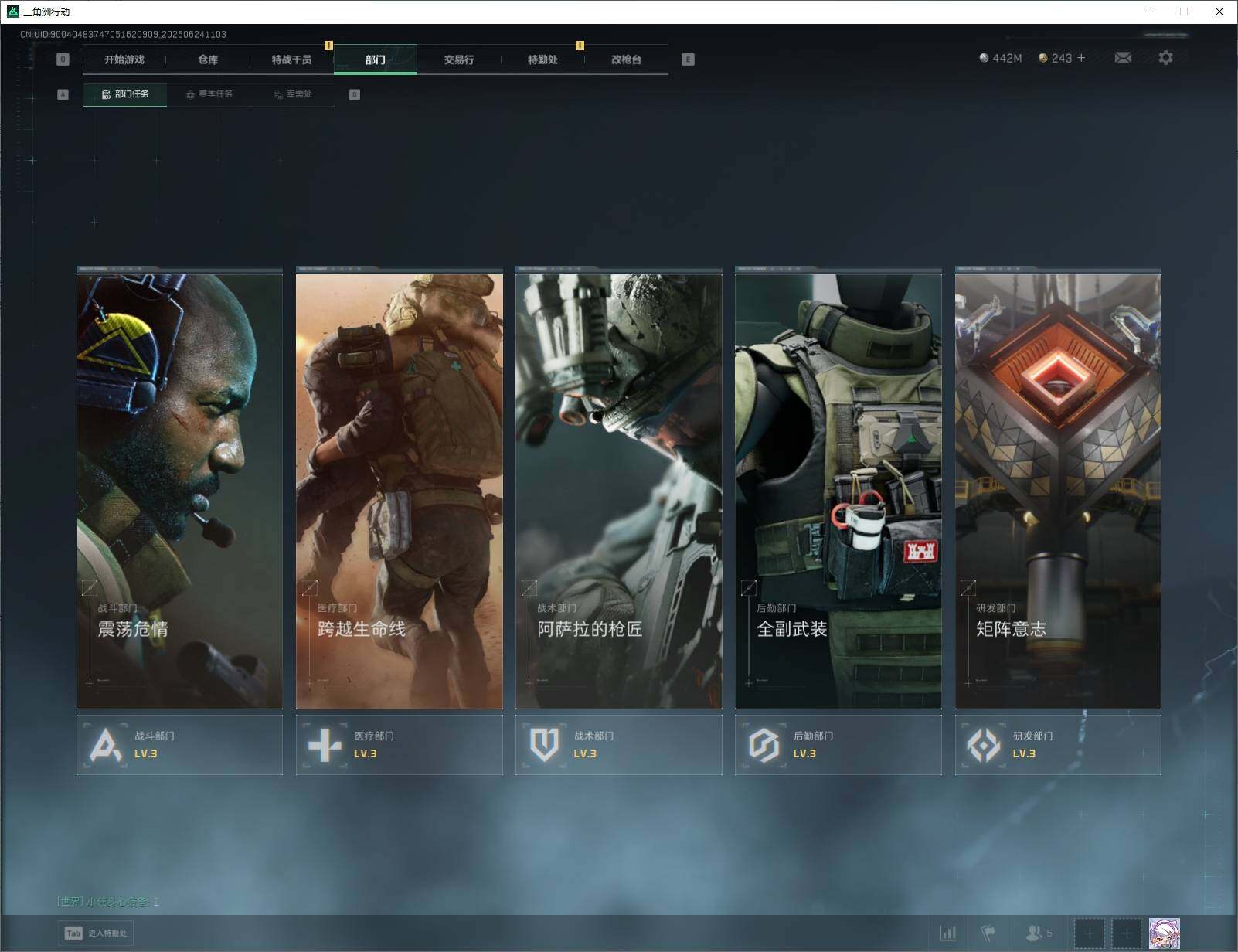1238x952 pixels.
Task: Click the second empty squad slot plus
Action: point(1127,933)
